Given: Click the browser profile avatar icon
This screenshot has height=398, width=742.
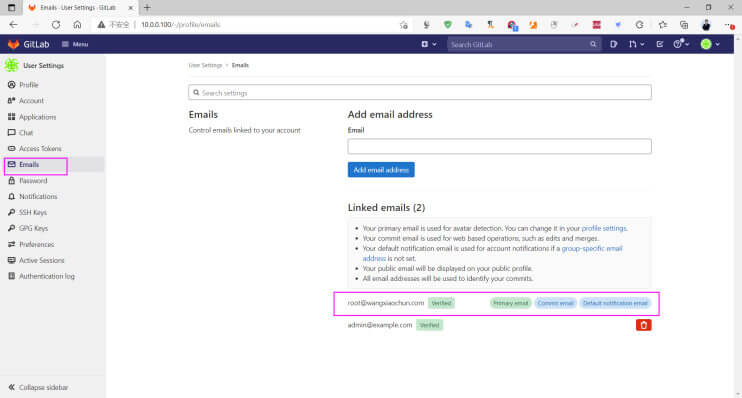Looking at the screenshot, I should click(706, 25).
